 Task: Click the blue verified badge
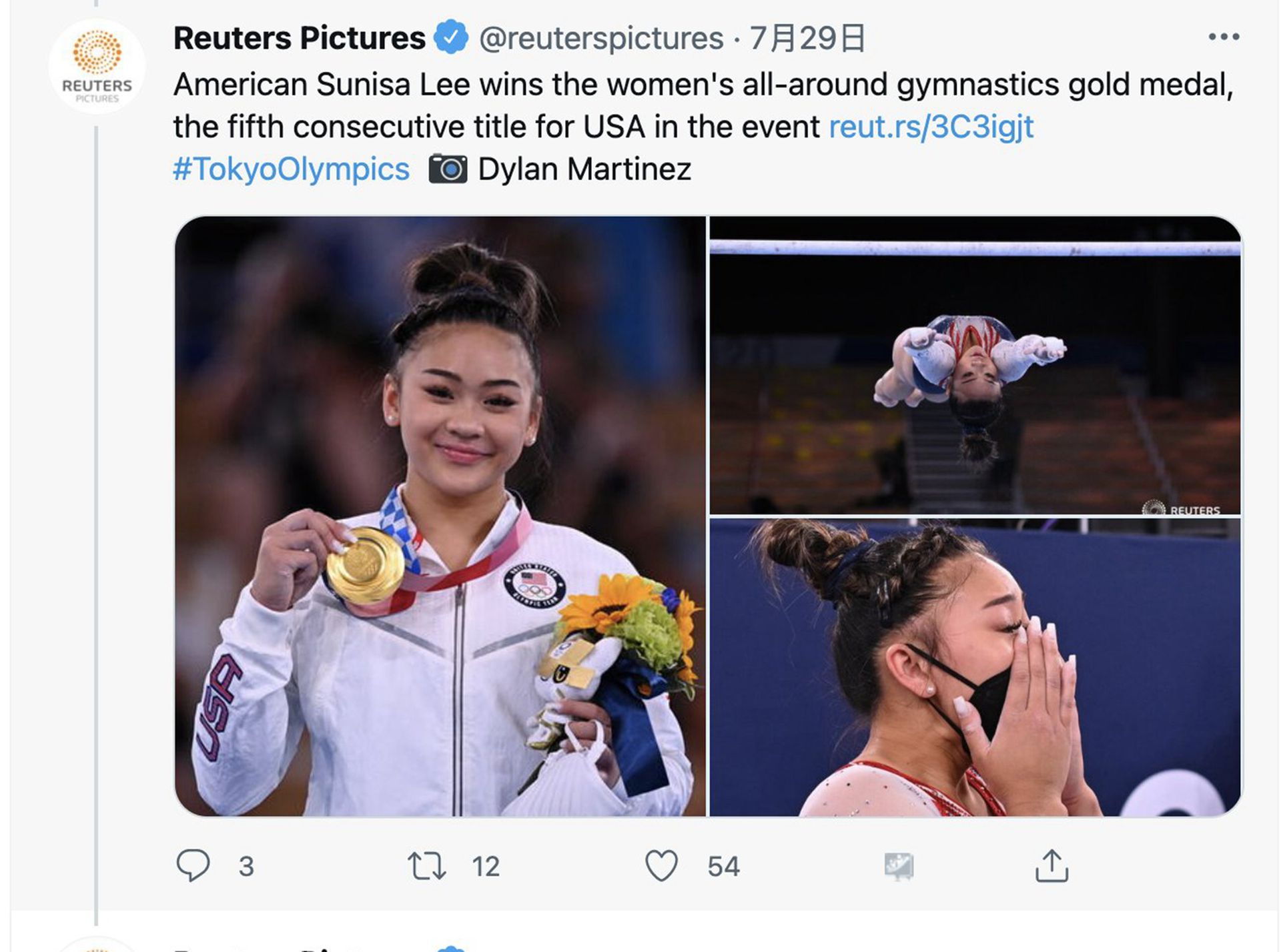click(x=451, y=37)
